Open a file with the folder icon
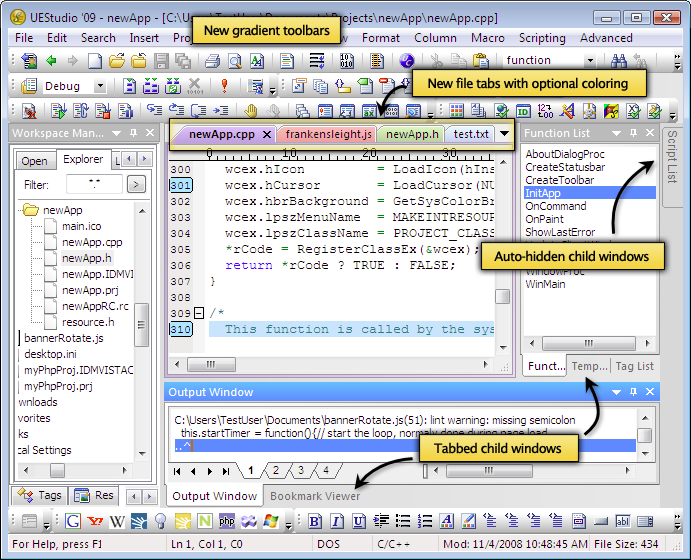This screenshot has width=691, height=560. pyautogui.click(x=117, y=60)
